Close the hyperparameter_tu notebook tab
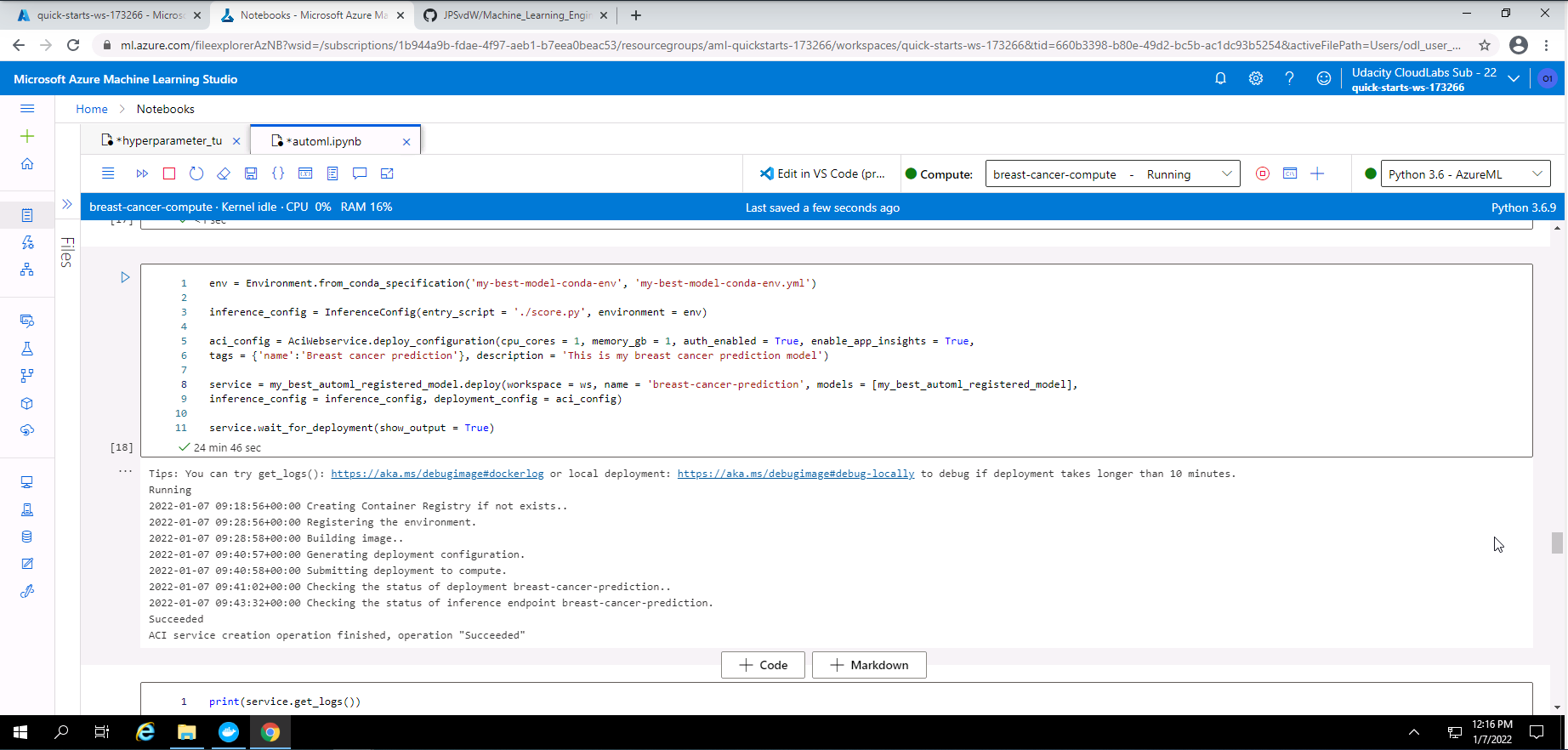1568x750 pixels. [236, 142]
